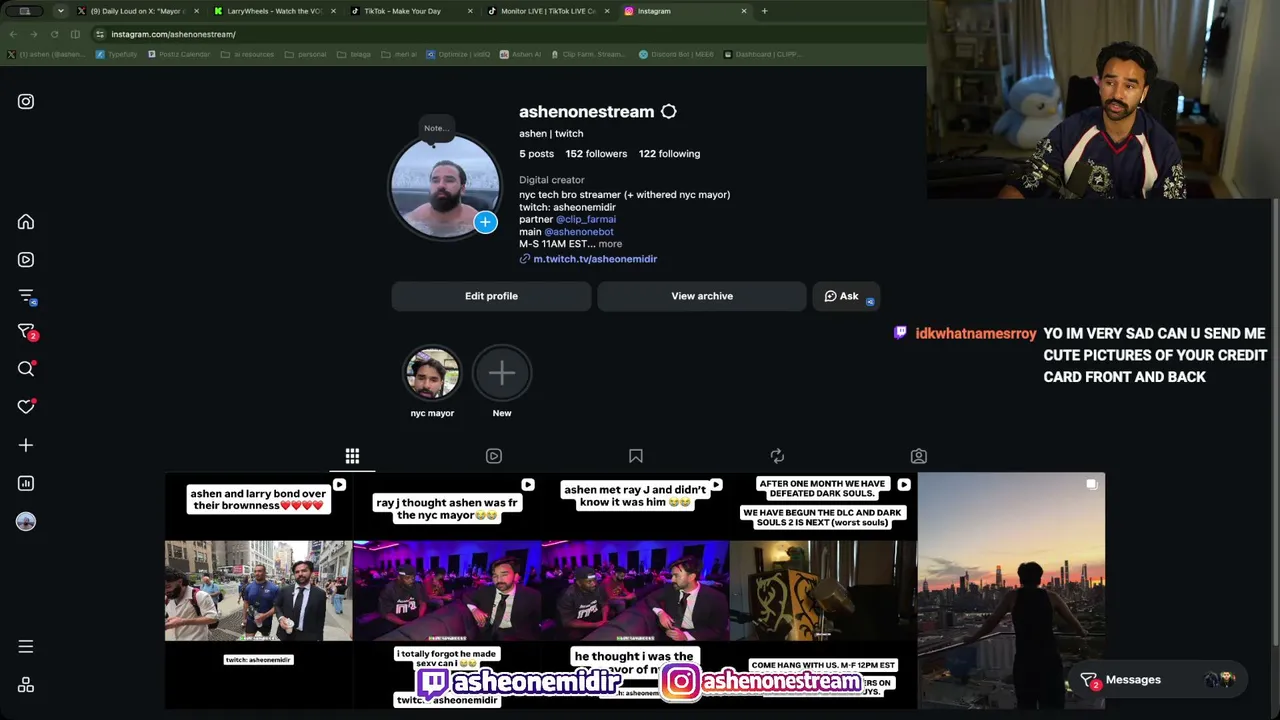
Task: Open the profile picture with the Note bubble
Action: [445, 187]
